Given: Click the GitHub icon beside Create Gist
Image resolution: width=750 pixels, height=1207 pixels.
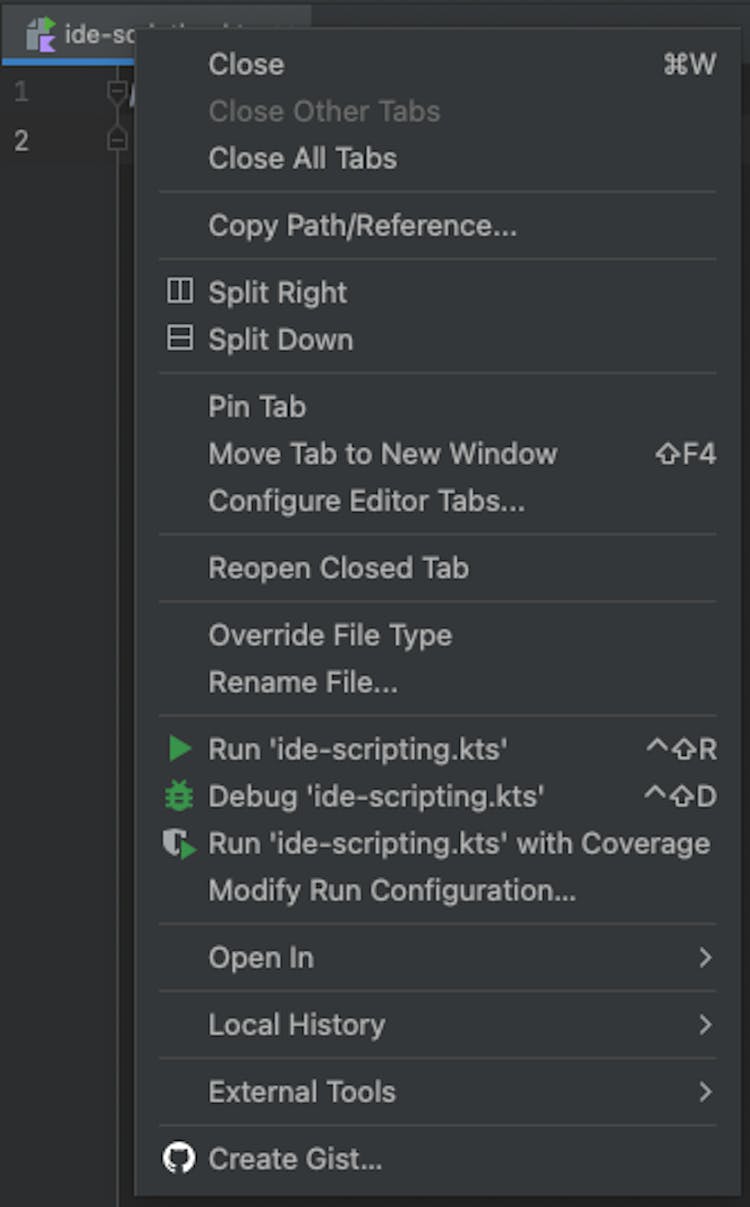Looking at the screenshot, I should (x=179, y=1159).
